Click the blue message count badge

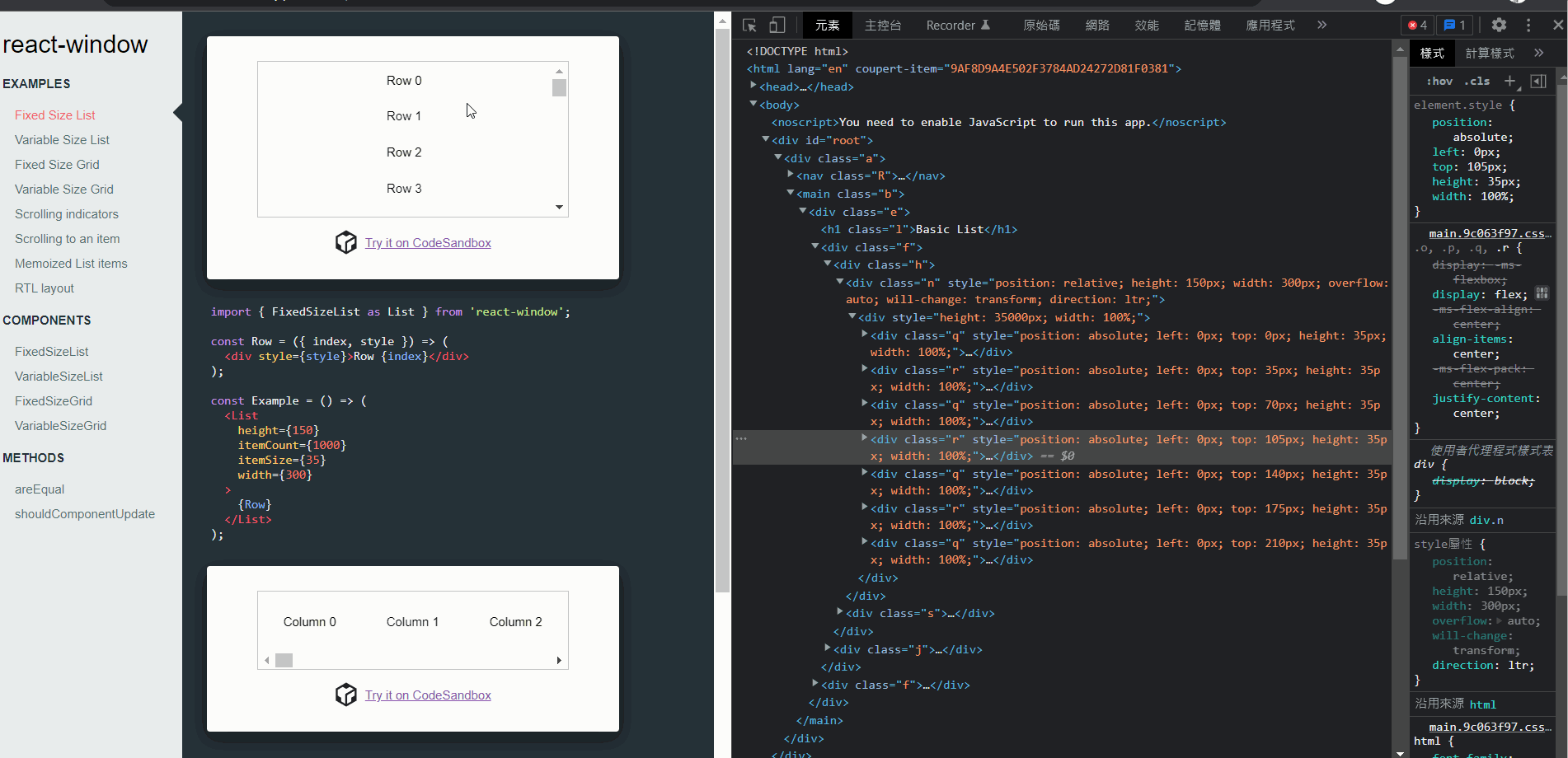tap(1455, 26)
